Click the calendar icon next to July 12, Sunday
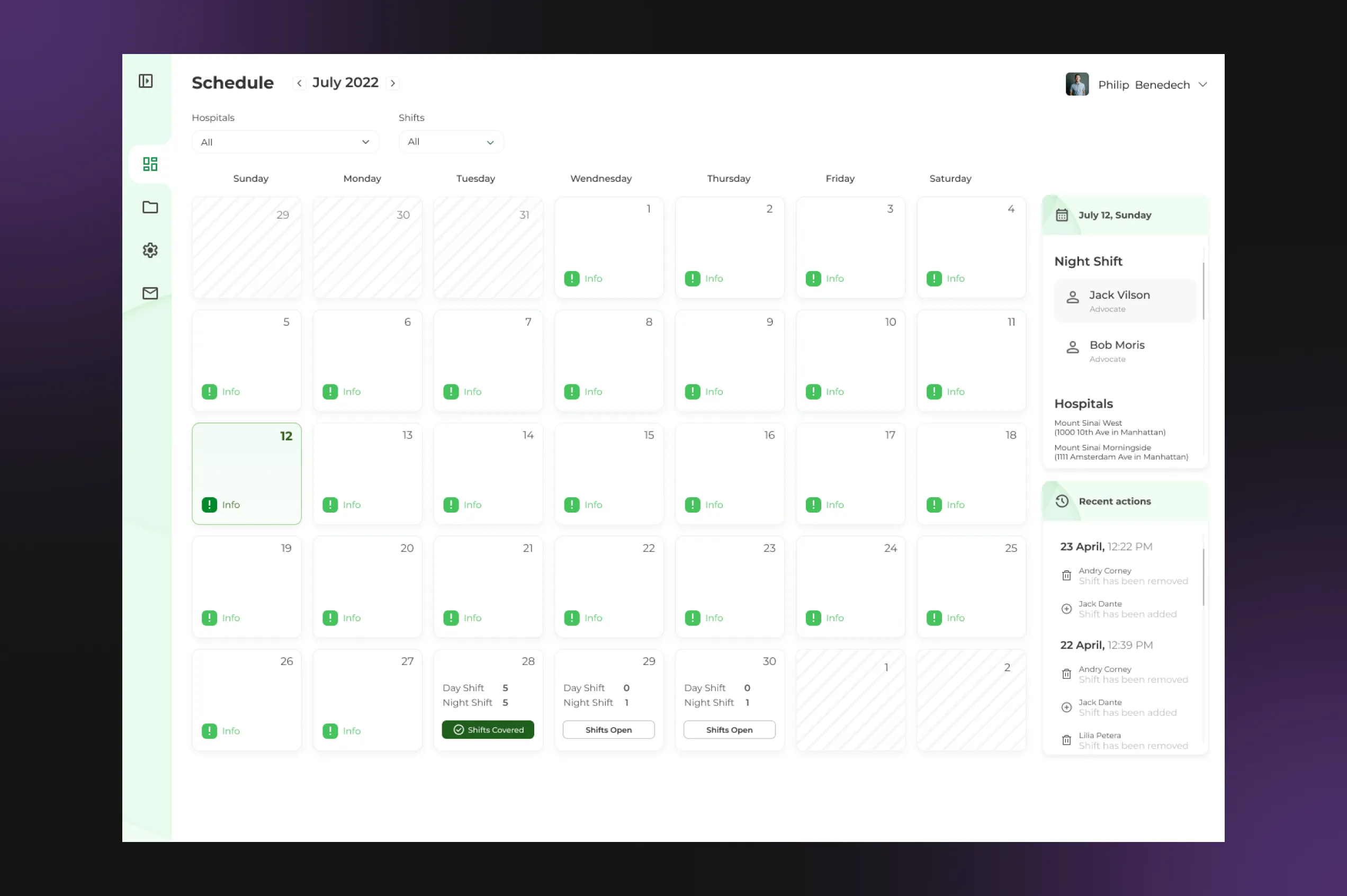Image resolution: width=1347 pixels, height=896 pixels. pyautogui.click(x=1062, y=215)
